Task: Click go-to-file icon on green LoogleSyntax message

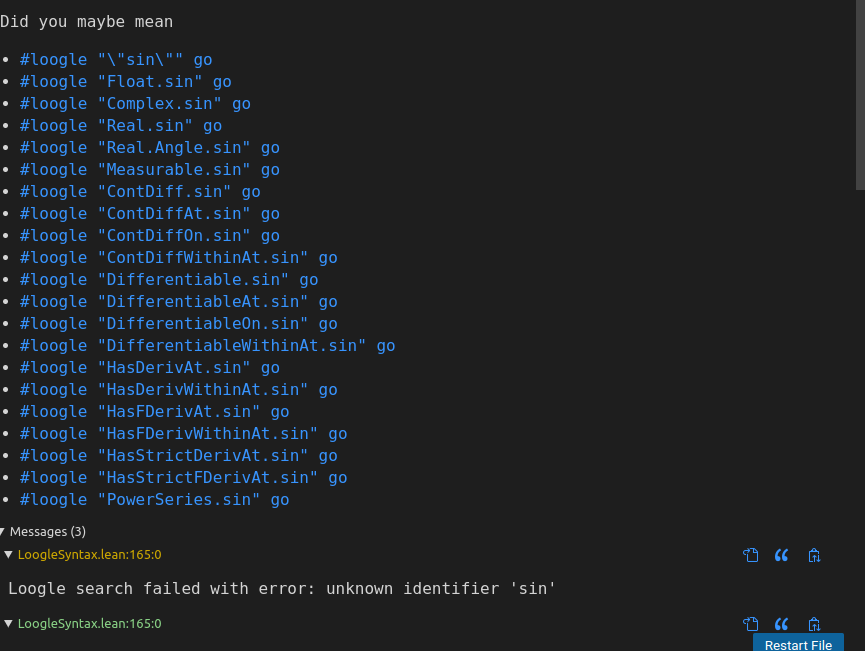Action: click(x=751, y=624)
